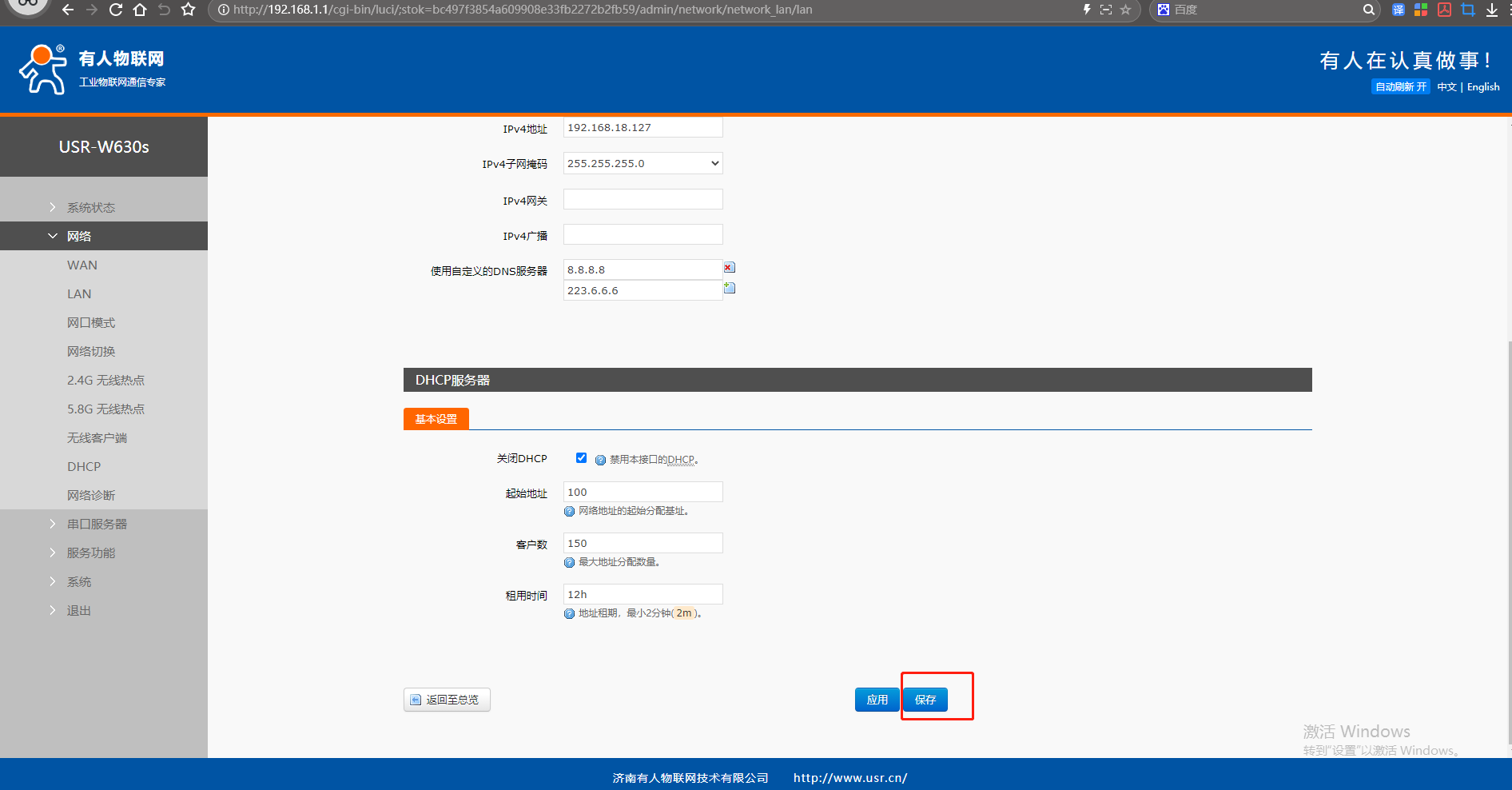Click the browser reload page icon

click(116, 10)
